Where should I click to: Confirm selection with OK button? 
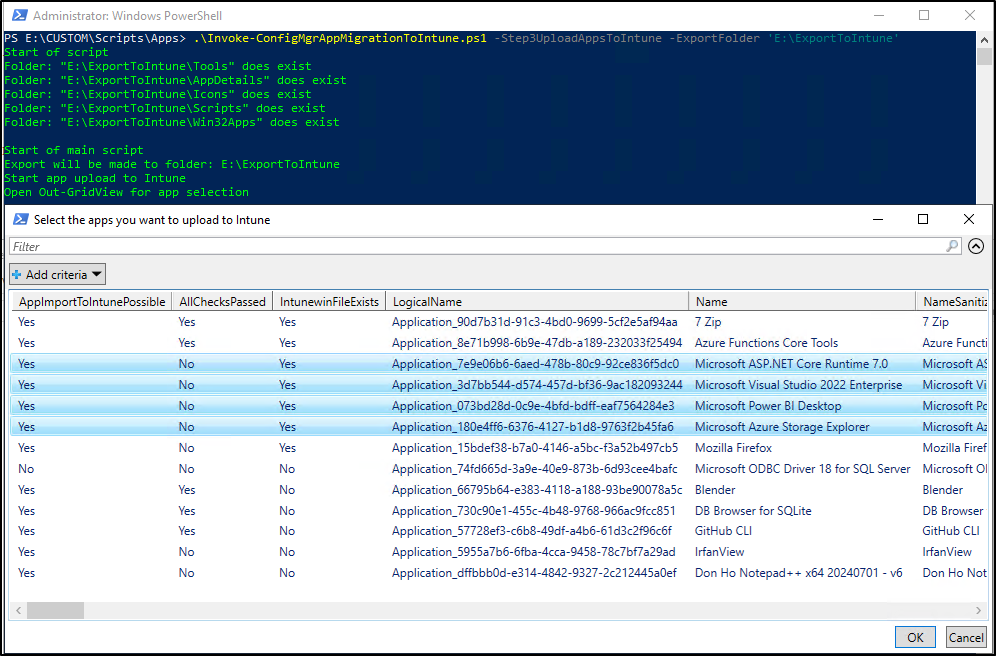click(915, 637)
